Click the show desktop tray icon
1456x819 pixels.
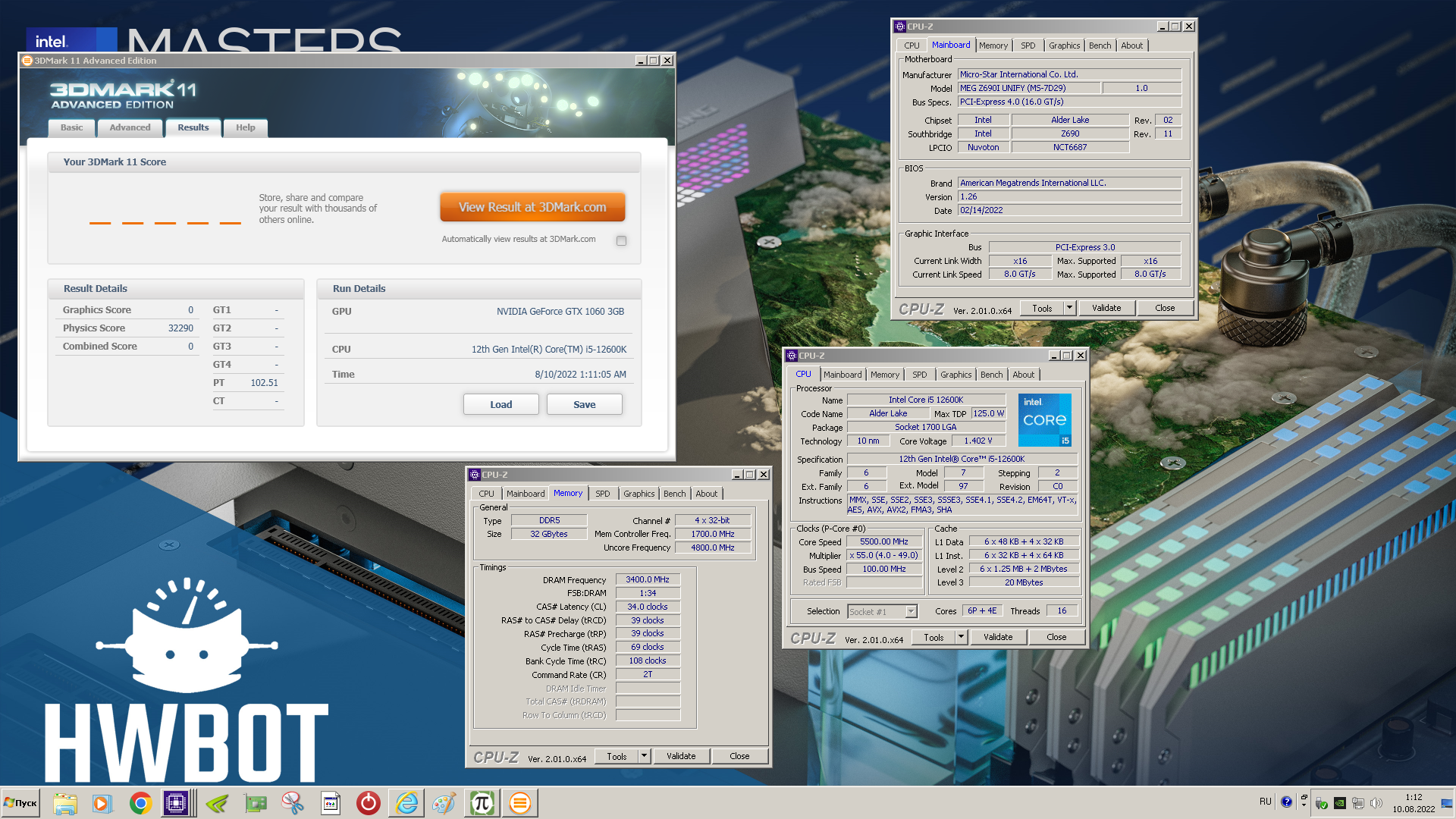click(1447, 803)
